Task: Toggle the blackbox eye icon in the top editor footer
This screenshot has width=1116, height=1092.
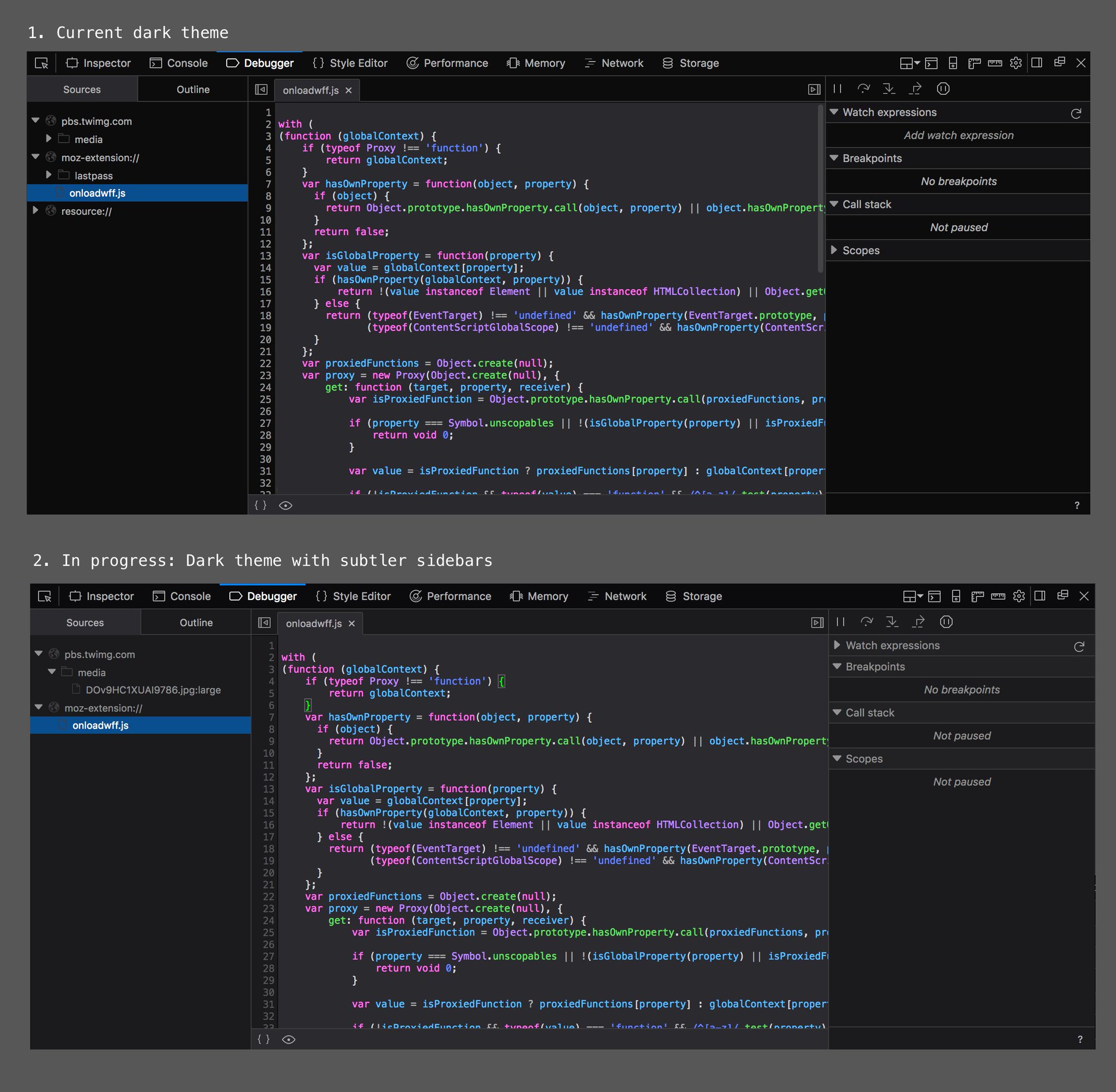Action: [x=286, y=505]
